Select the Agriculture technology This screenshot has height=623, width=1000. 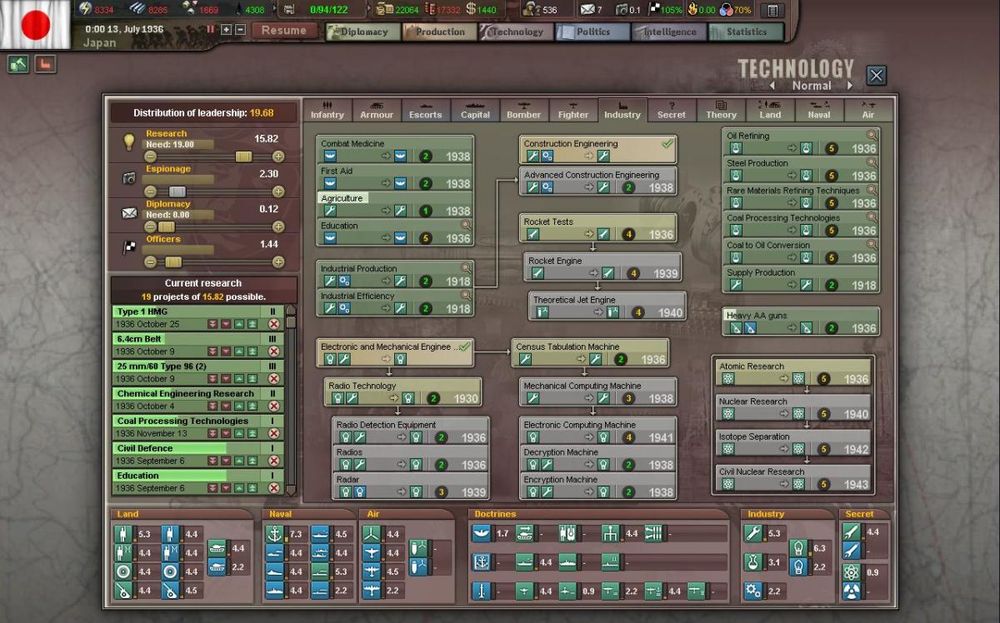[395, 205]
